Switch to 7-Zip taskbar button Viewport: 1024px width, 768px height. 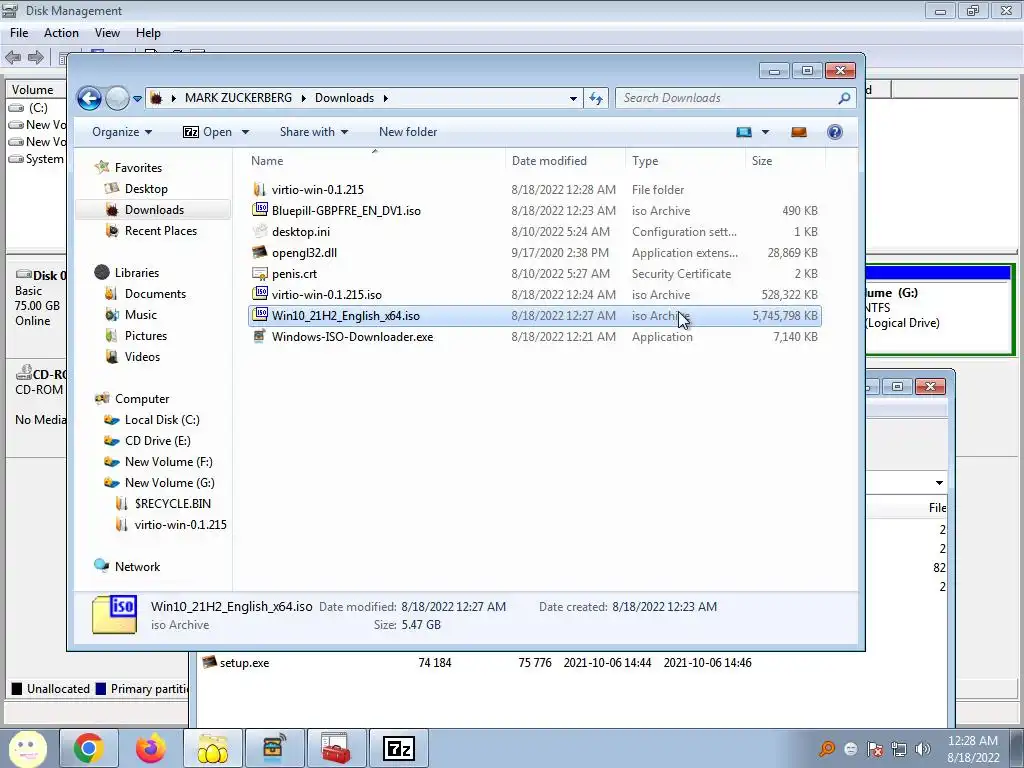coord(398,748)
